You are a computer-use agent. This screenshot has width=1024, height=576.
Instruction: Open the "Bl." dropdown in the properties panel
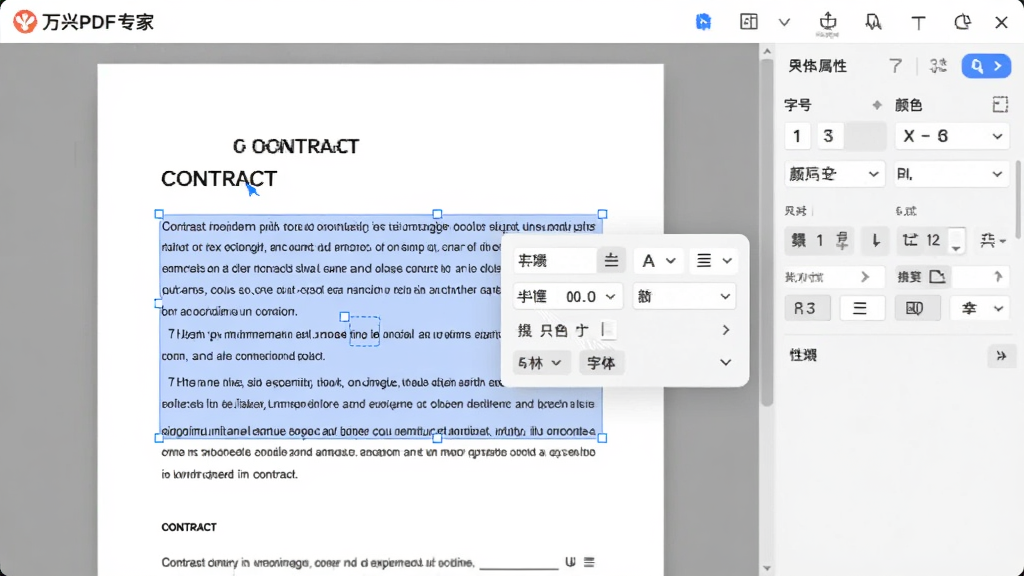(951, 174)
